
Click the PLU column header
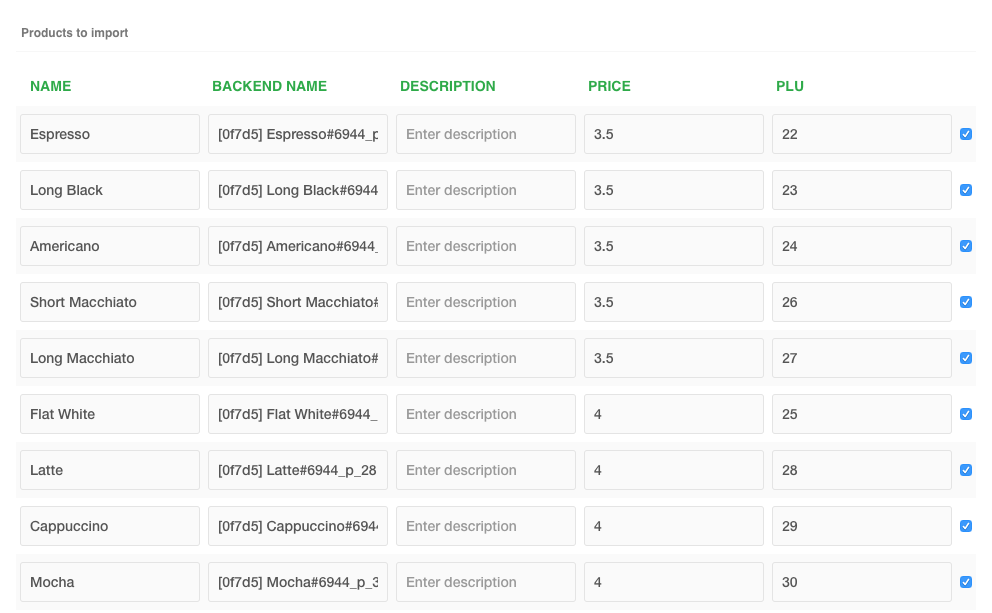pyautogui.click(x=790, y=86)
